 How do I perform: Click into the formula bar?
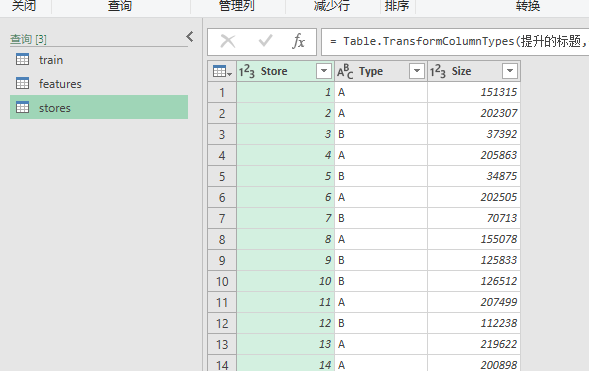click(455, 41)
